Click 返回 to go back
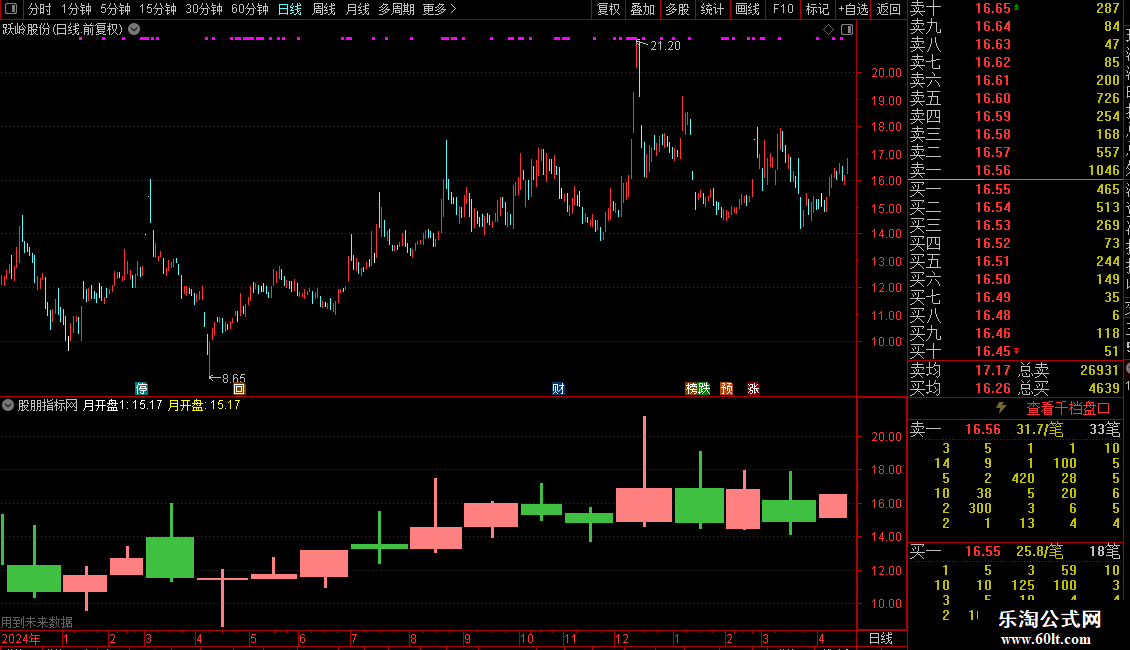 (x=889, y=9)
